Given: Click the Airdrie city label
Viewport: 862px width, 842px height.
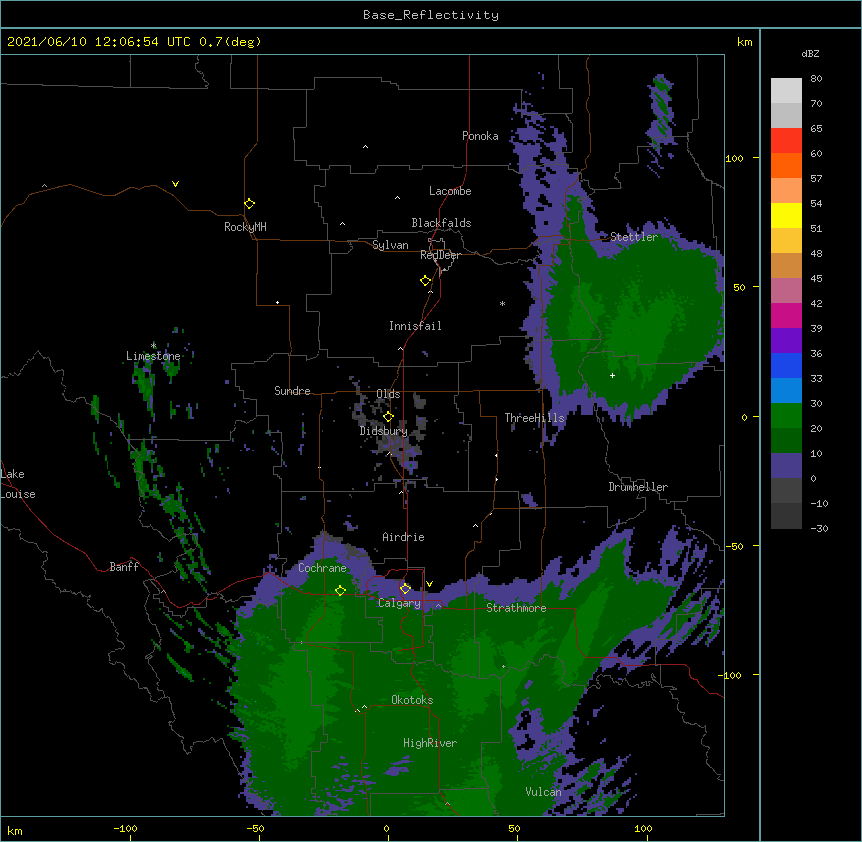Looking at the screenshot, I should (403, 537).
